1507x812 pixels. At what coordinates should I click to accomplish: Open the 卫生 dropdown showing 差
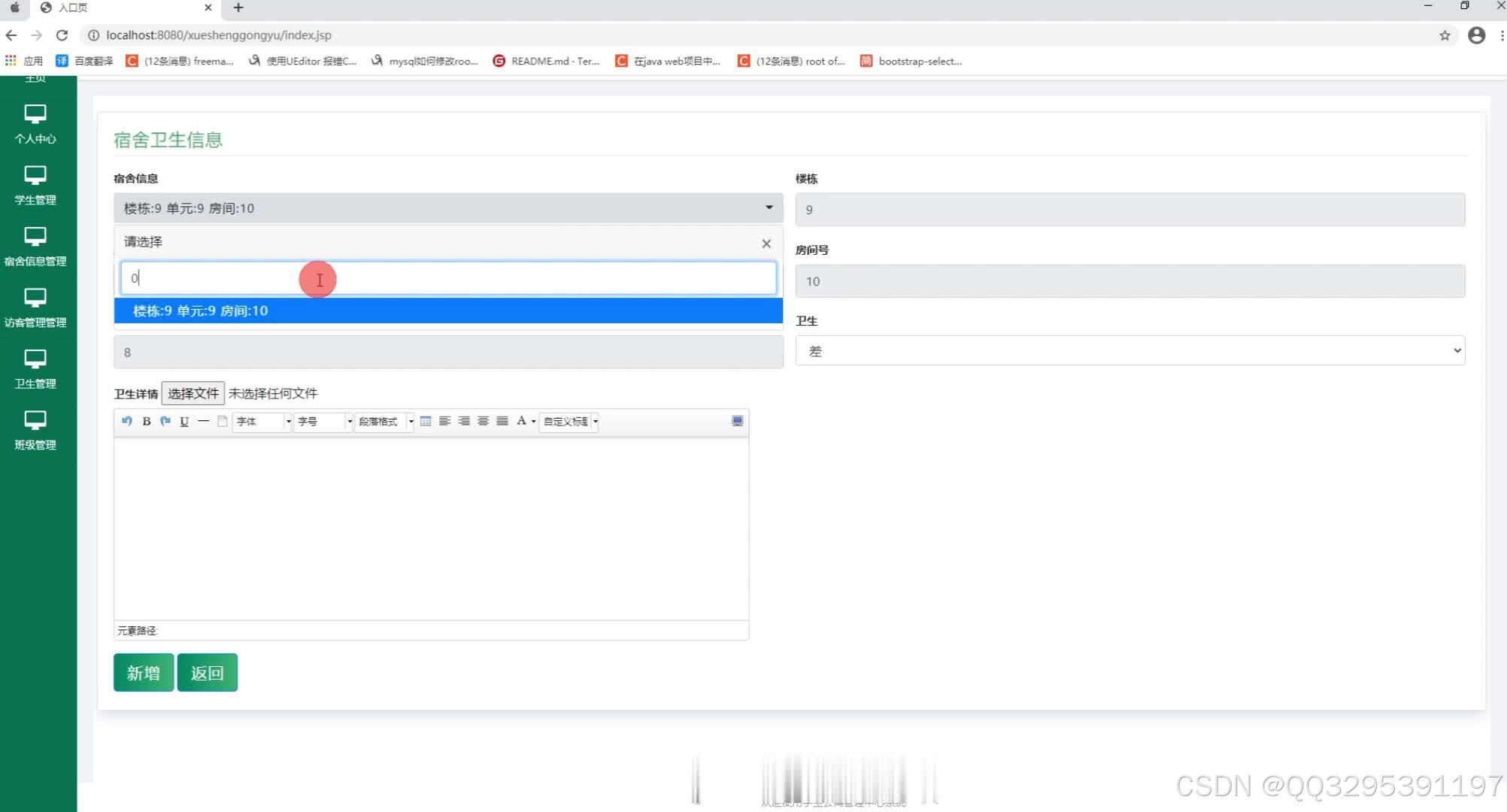pyautogui.click(x=1130, y=351)
